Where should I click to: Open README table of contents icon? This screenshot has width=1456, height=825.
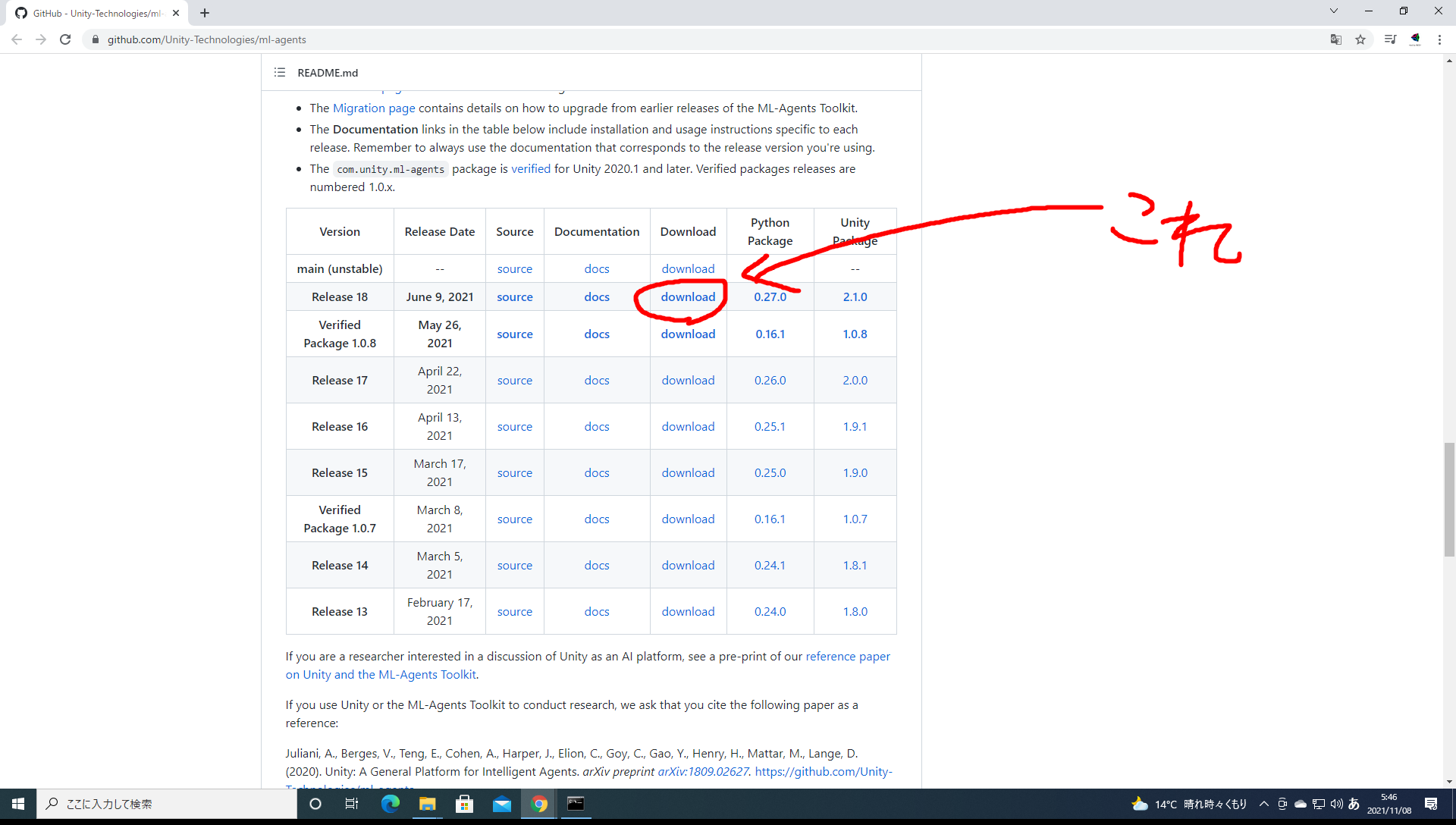[x=280, y=73]
